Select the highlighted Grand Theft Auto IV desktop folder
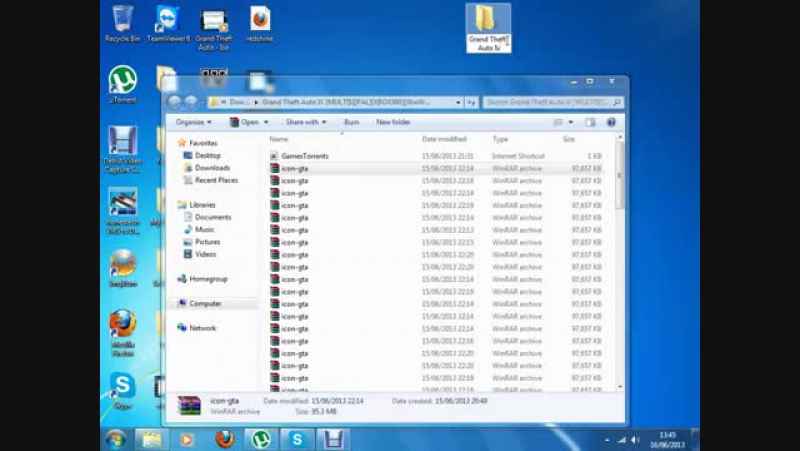The image size is (800, 451). (x=488, y=28)
